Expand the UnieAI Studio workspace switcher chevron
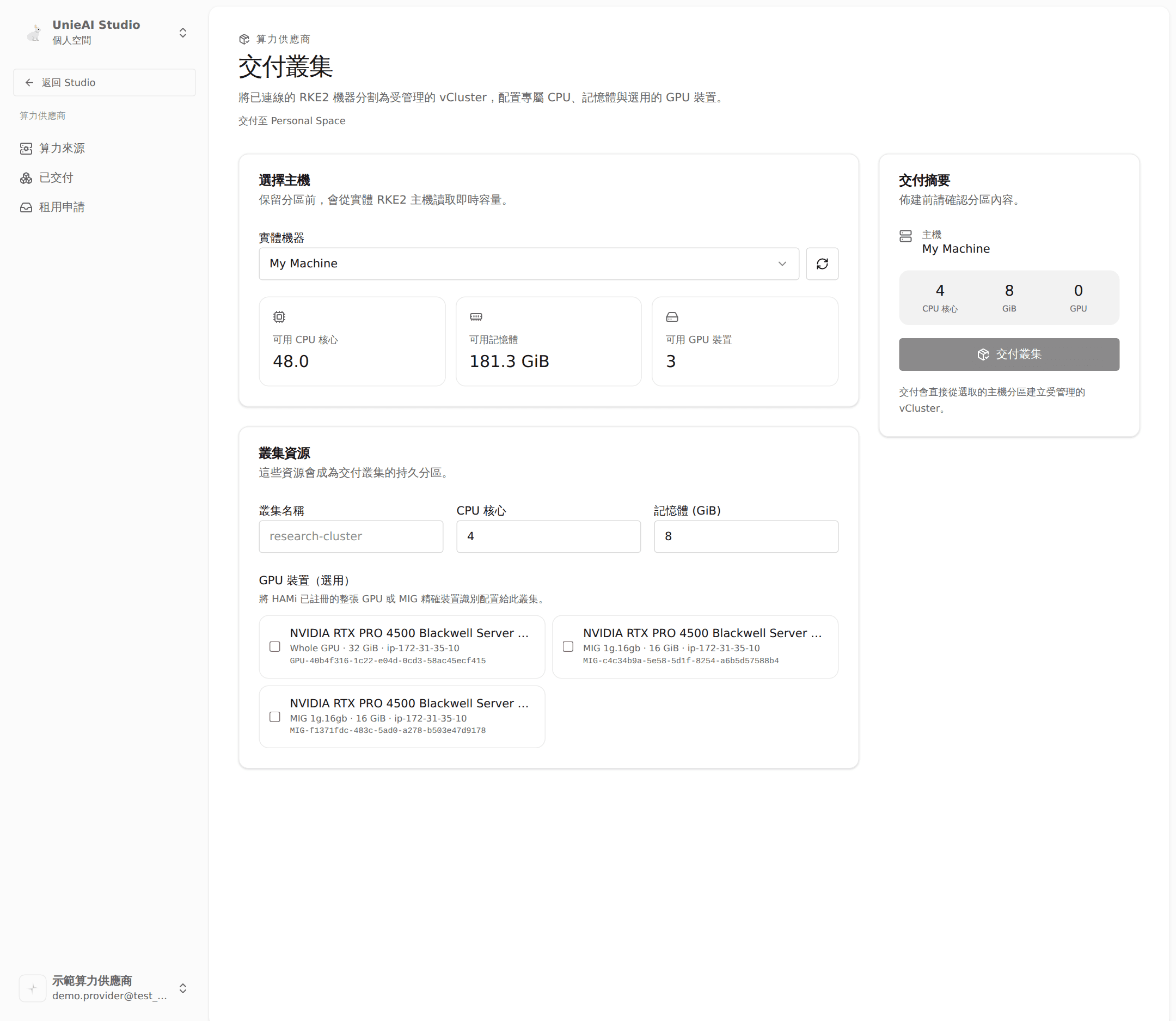Viewport: 1176px width, 1021px height. [183, 33]
